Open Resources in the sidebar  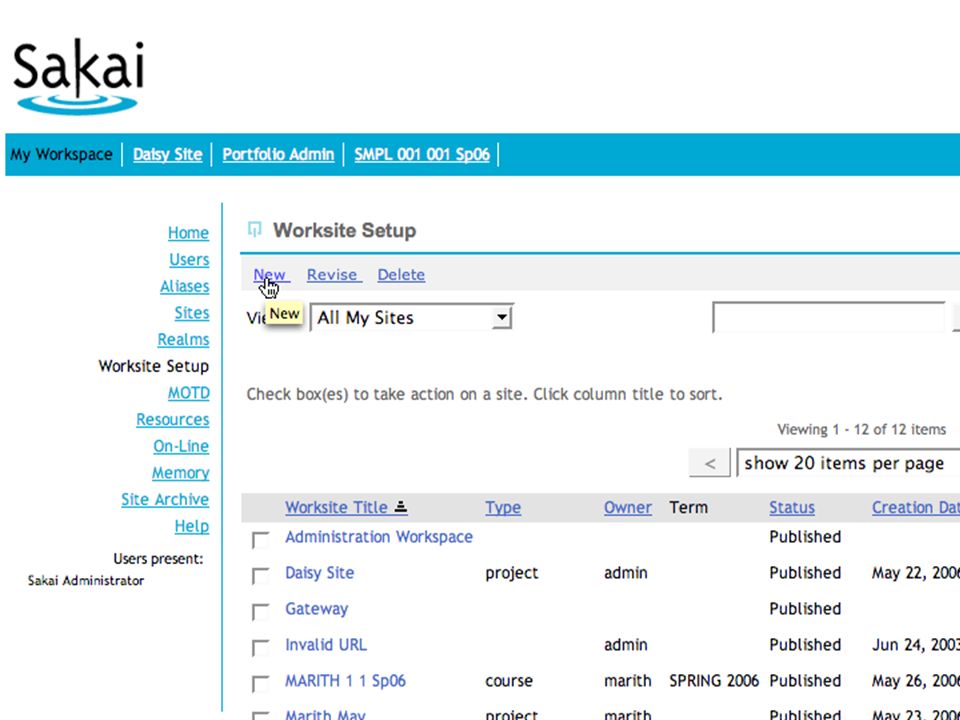pyautogui.click(x=173, y=419)
